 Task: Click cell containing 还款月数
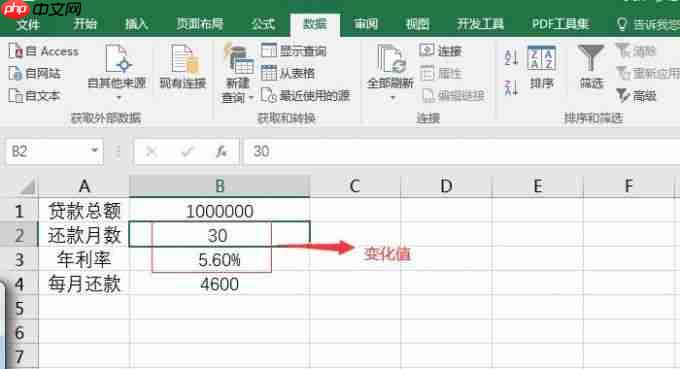coord(84,235)
